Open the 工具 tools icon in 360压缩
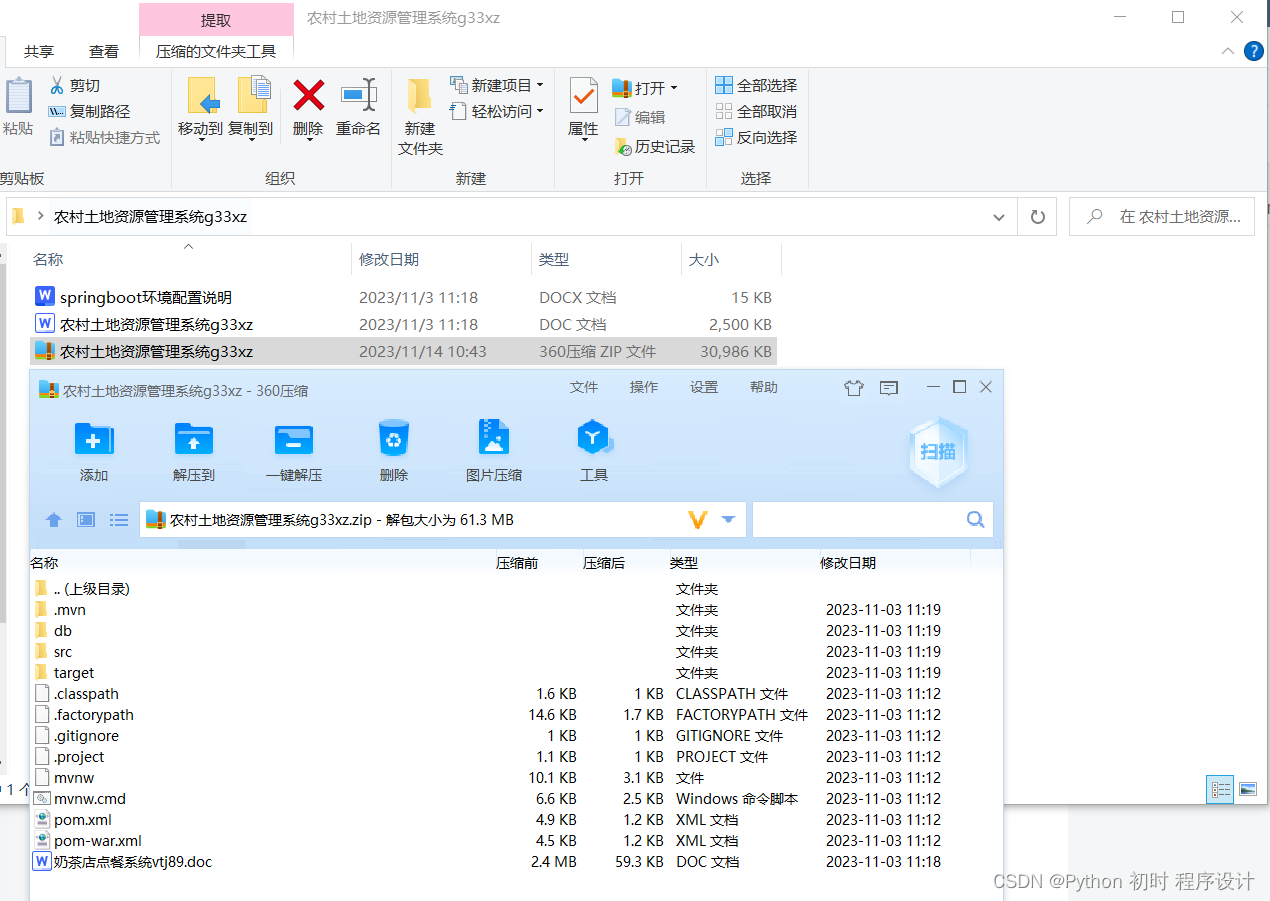This screenshot has width=1270, height=901. 594,438
